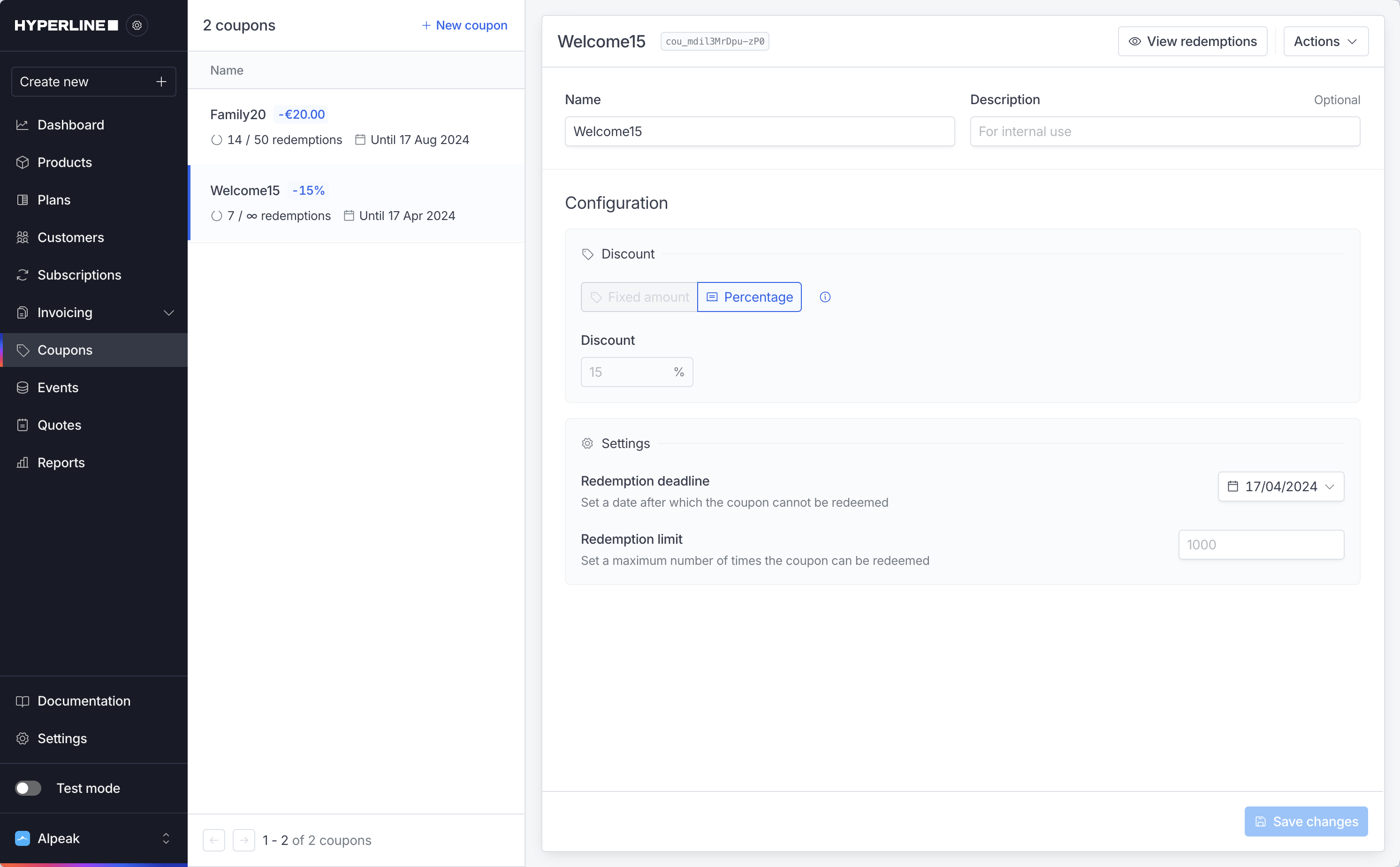
Task: Open the Actions dropdown
Action: [1325, 41]
